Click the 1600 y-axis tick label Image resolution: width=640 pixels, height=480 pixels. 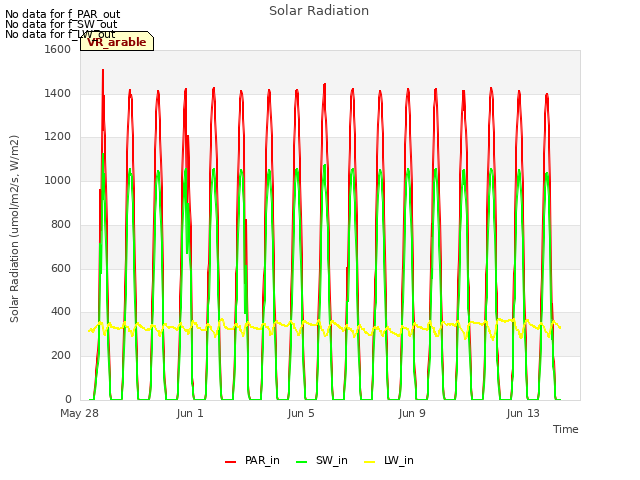[58, 49]
